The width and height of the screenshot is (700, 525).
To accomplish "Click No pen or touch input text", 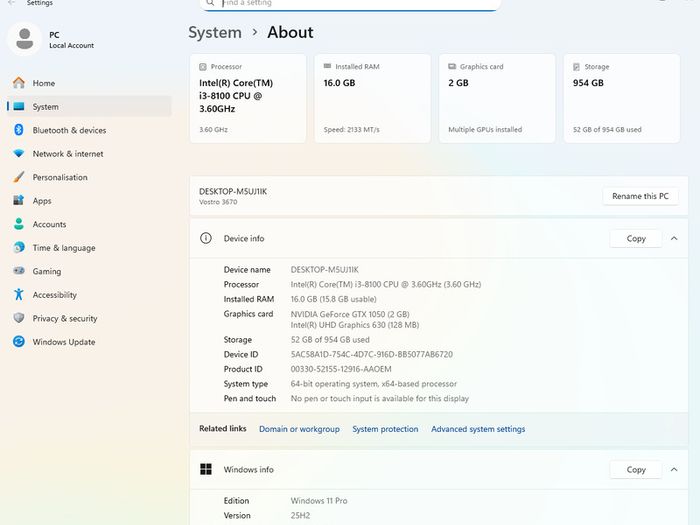I will pos(379,398).
